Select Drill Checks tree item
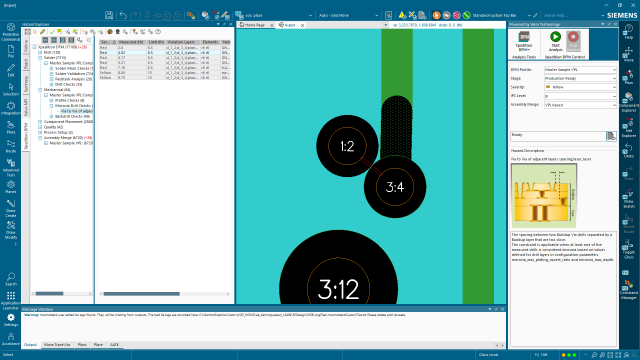The width and height of the screenshot is (640, 360). click(x=69, y=84)
